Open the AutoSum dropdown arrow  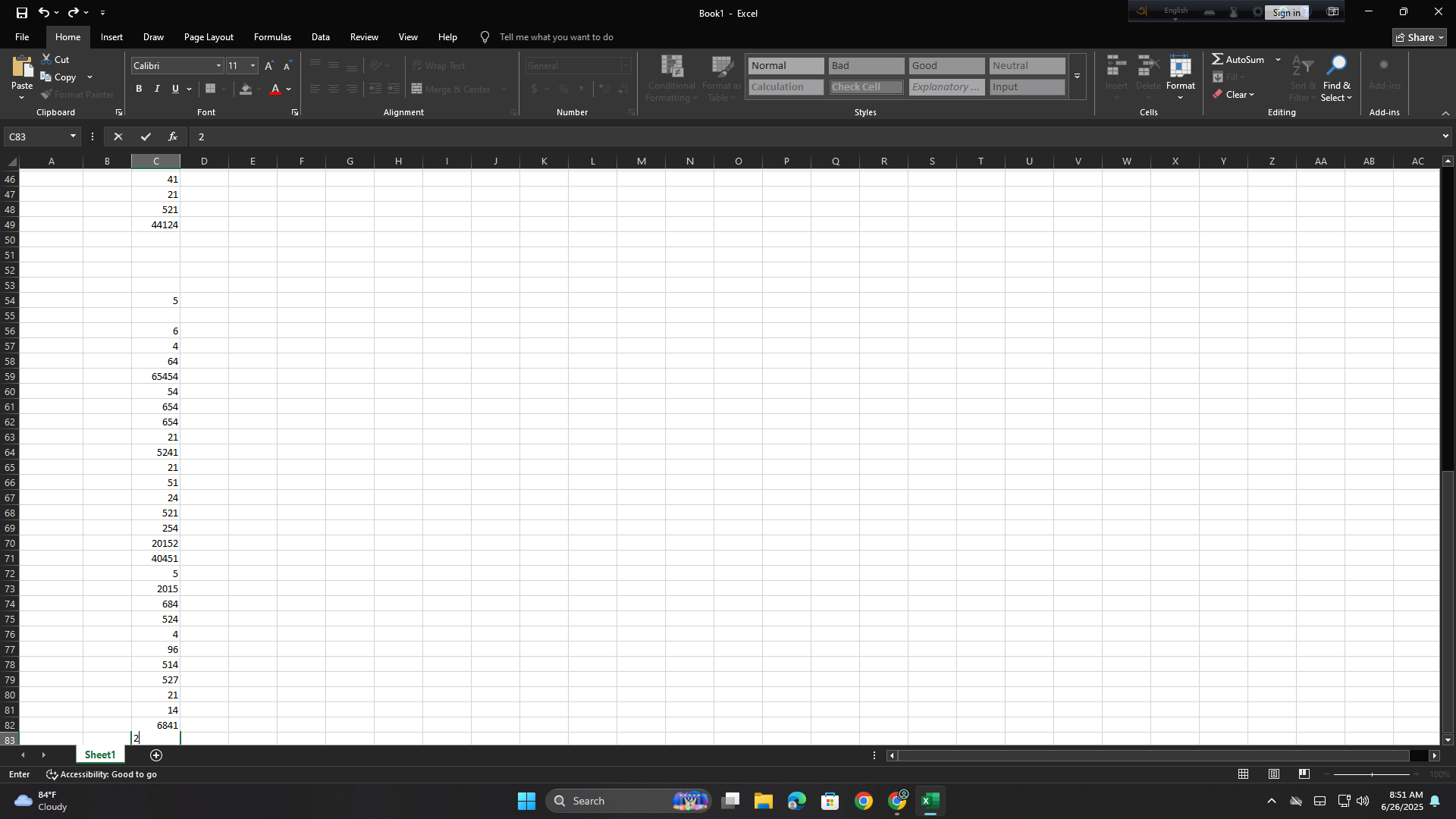[x=1278, y=59]
